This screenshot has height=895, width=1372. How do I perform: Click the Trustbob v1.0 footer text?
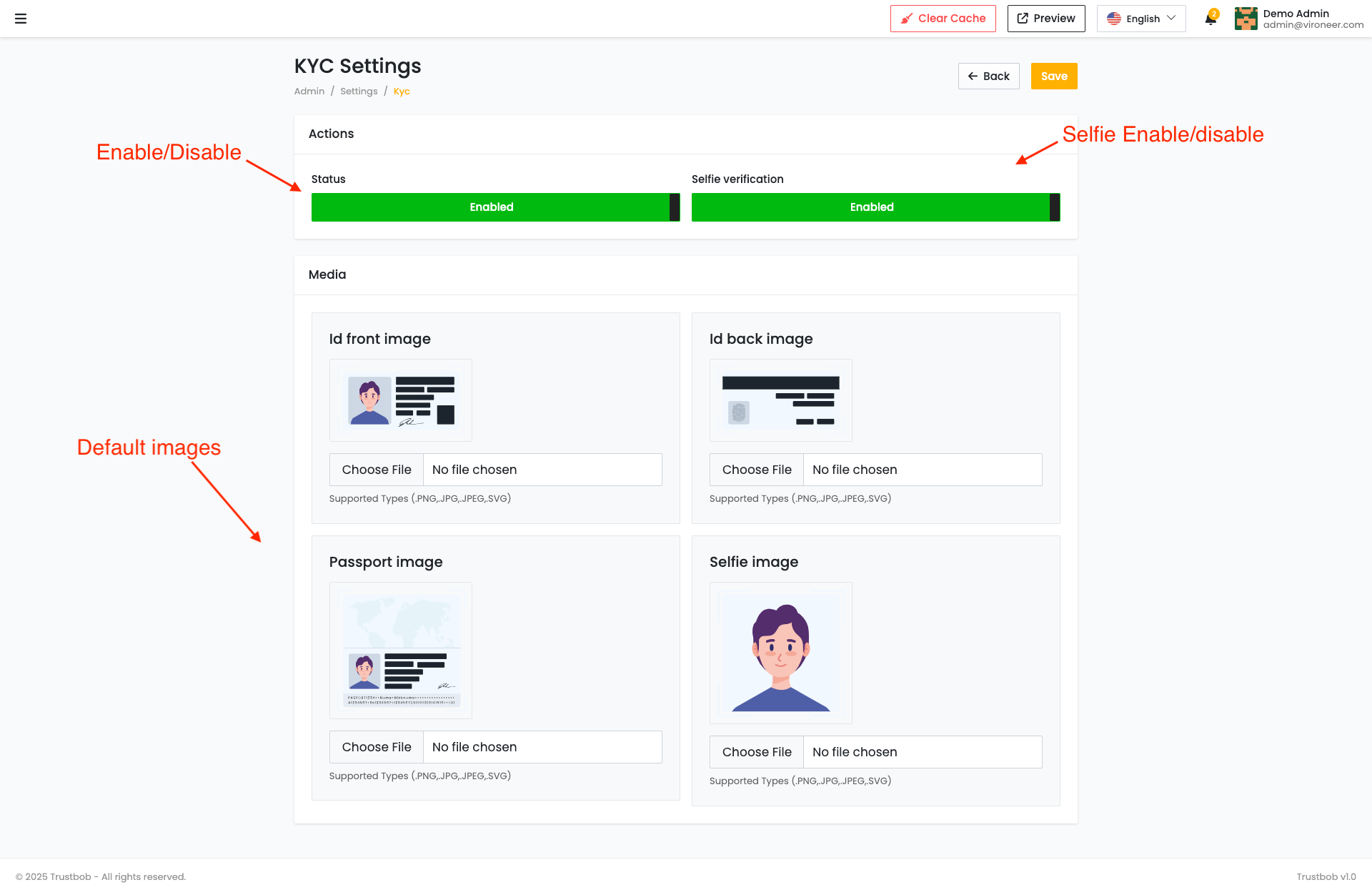(x=1326, y=877)
